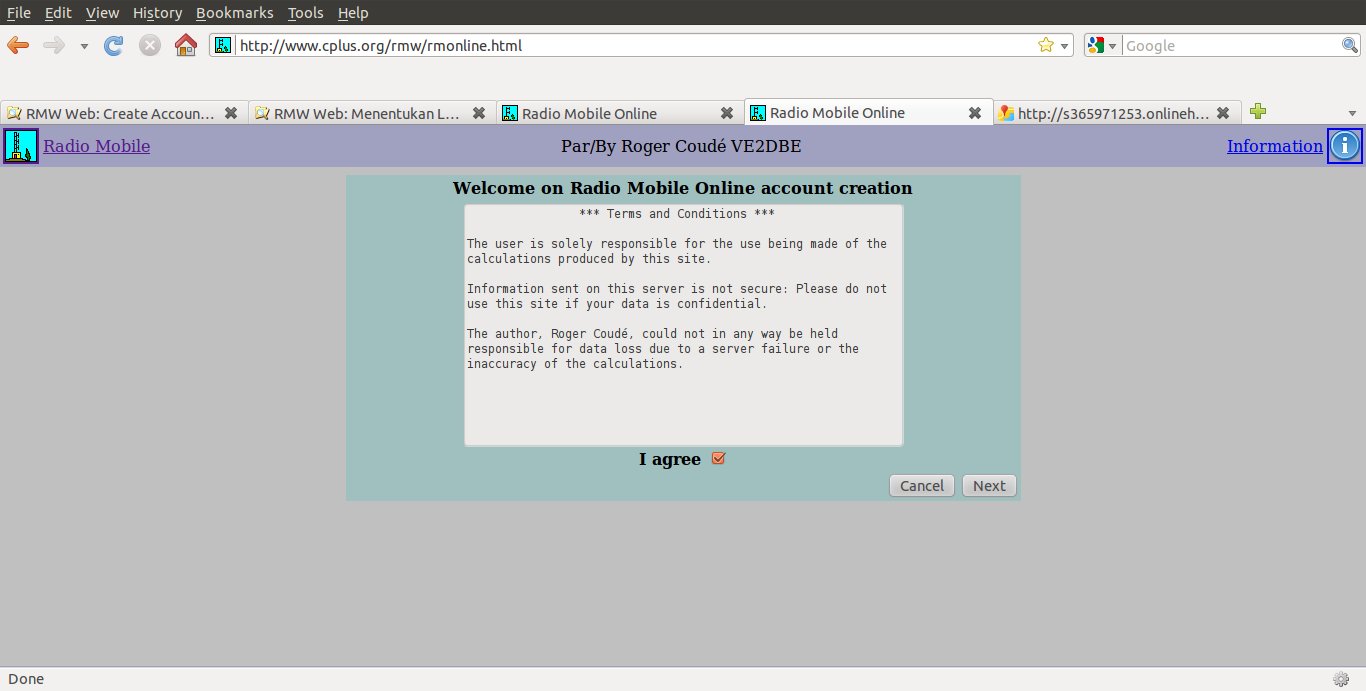Click the bookmark star in address bar
The width and height of the screenshot is (1366, 691).
1046,45
